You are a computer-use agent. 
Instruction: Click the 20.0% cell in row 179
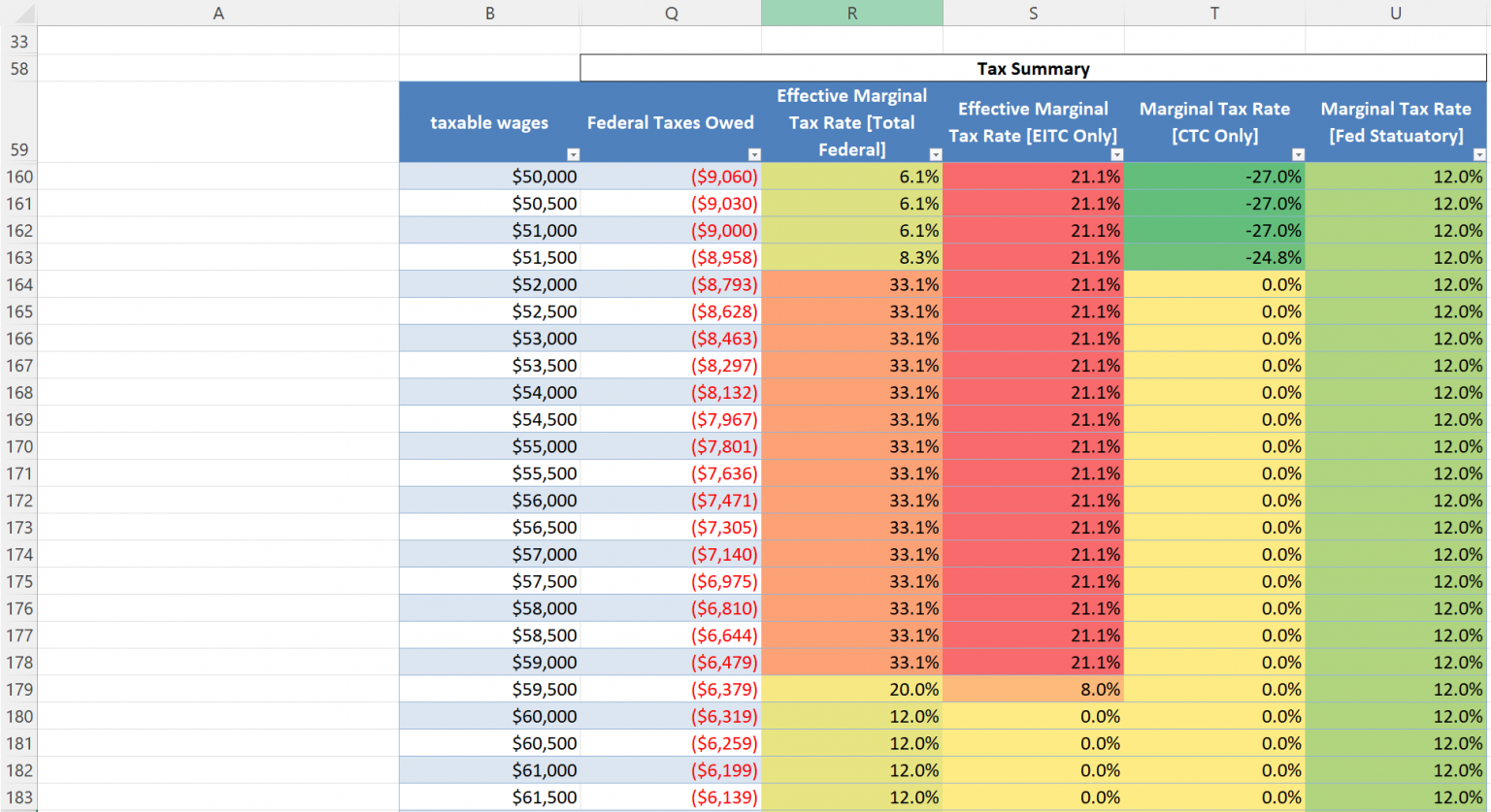[851, 689]
